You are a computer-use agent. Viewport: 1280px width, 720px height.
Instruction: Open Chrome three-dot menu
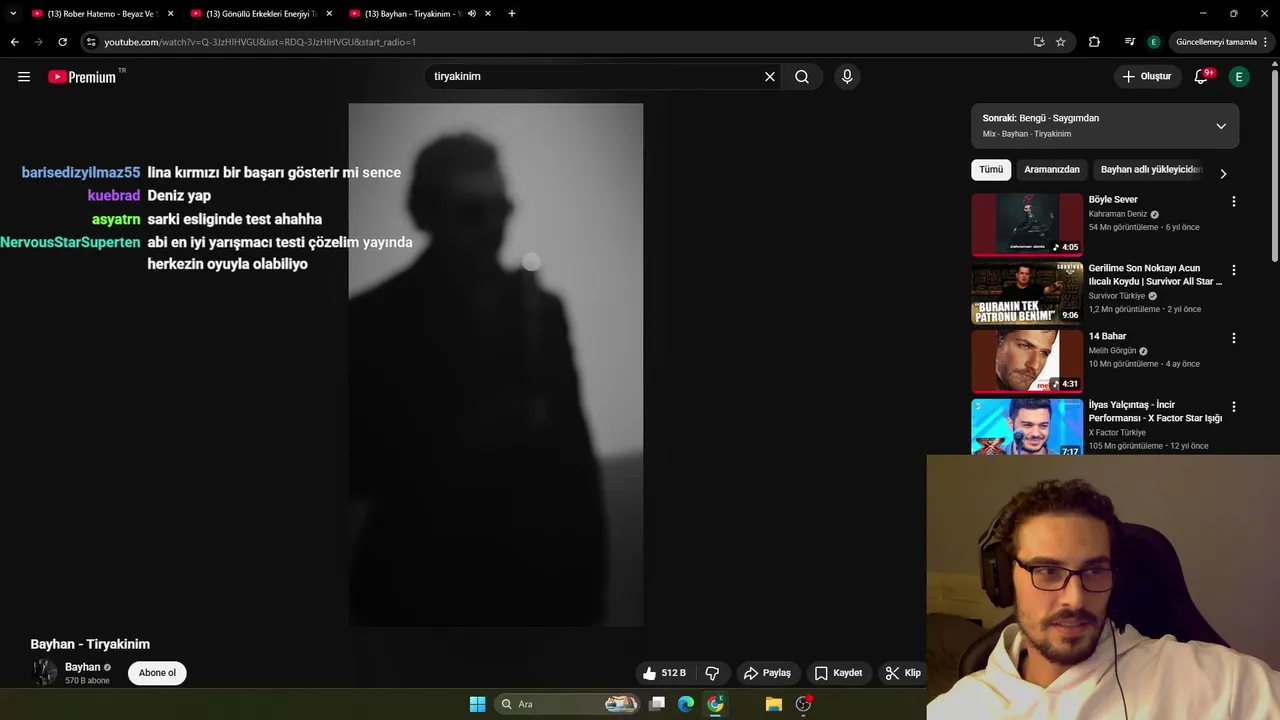[x=1266, y=42]
